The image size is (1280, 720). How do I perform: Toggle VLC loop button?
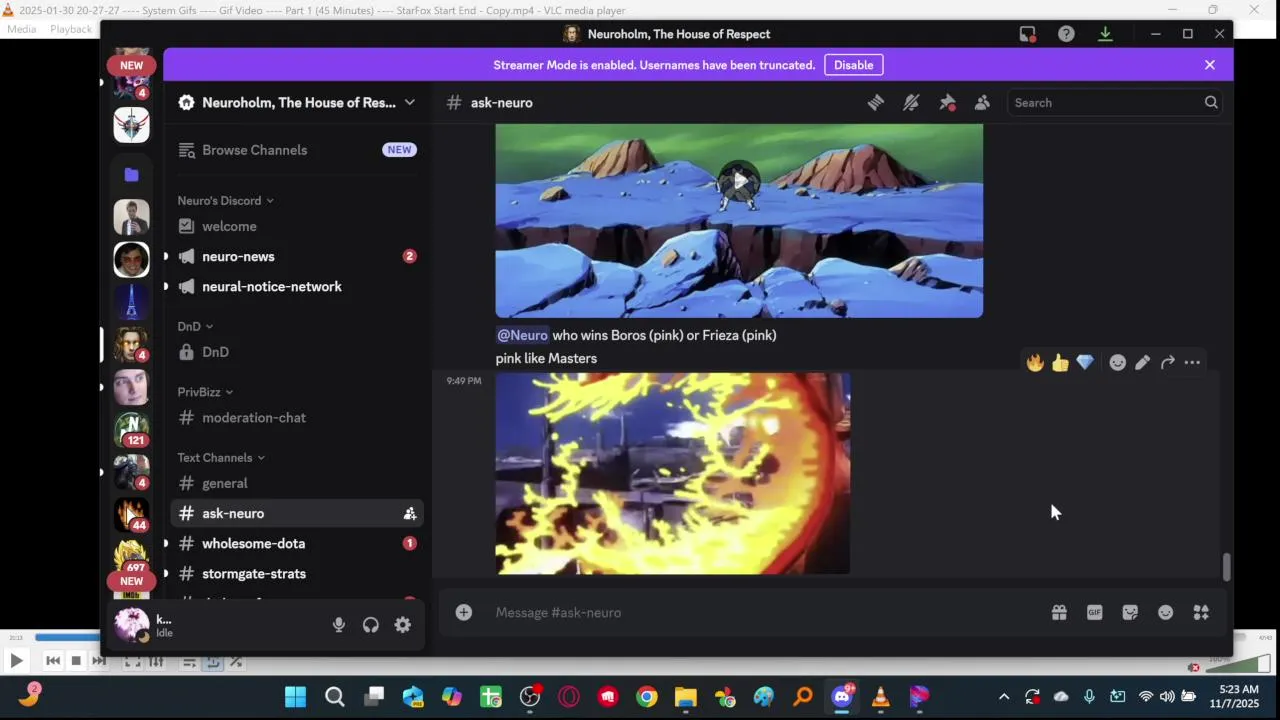(x=212, y=661)
